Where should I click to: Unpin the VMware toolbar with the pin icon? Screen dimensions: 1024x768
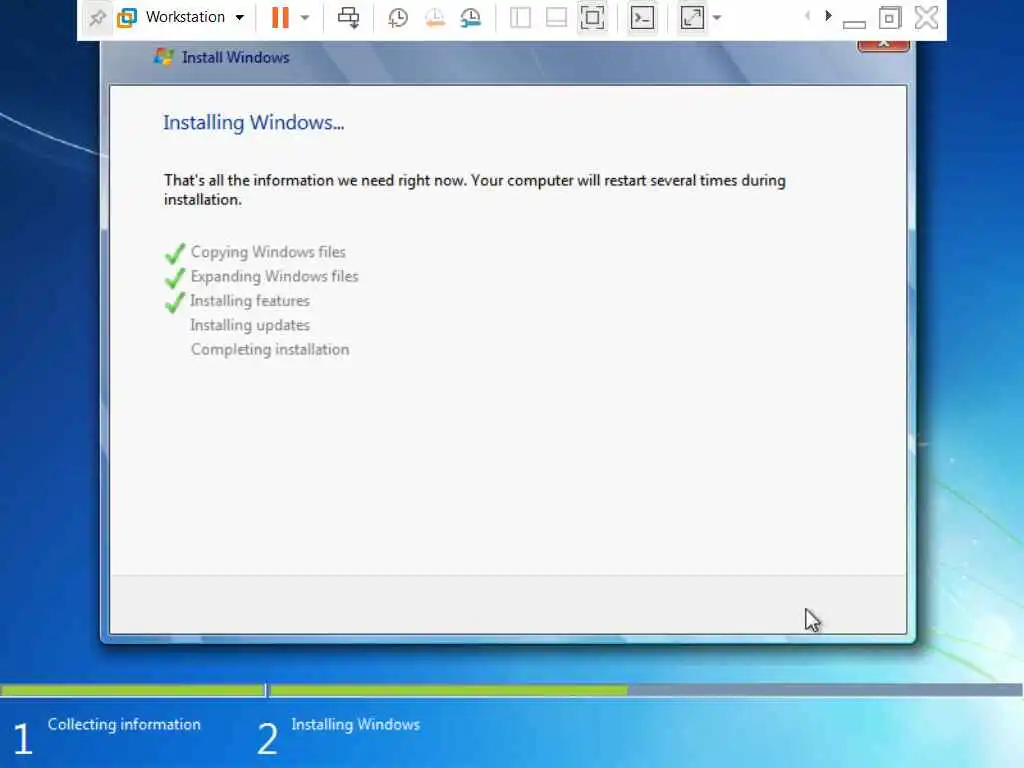click(97, 18)
